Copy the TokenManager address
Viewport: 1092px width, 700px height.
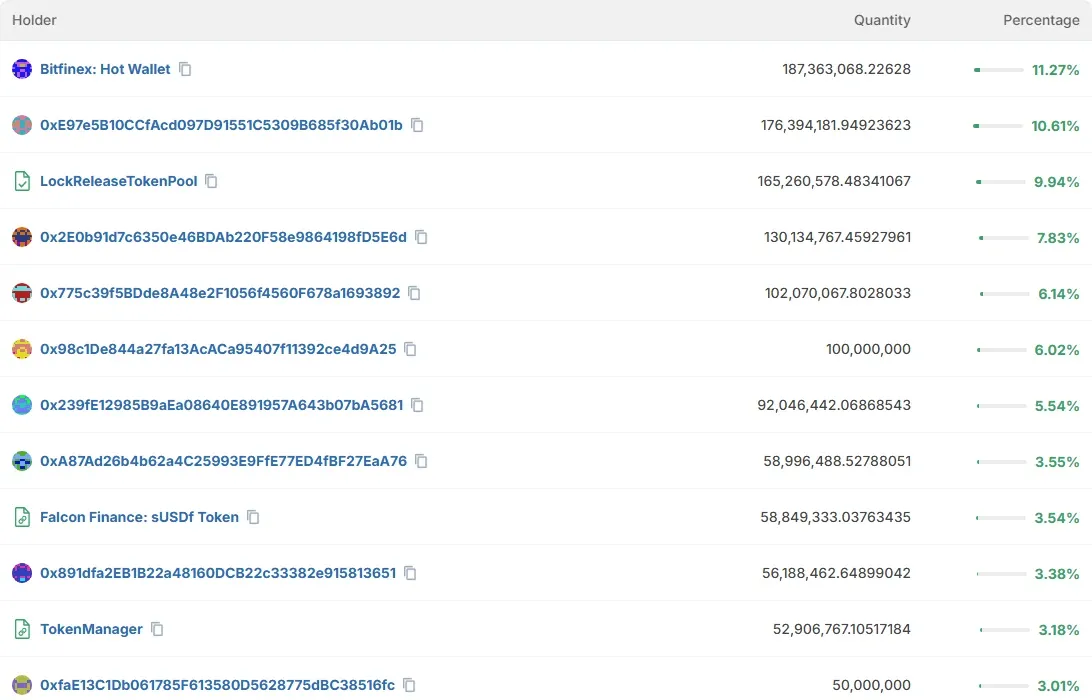pyautogui.click(x=157, y=629)
